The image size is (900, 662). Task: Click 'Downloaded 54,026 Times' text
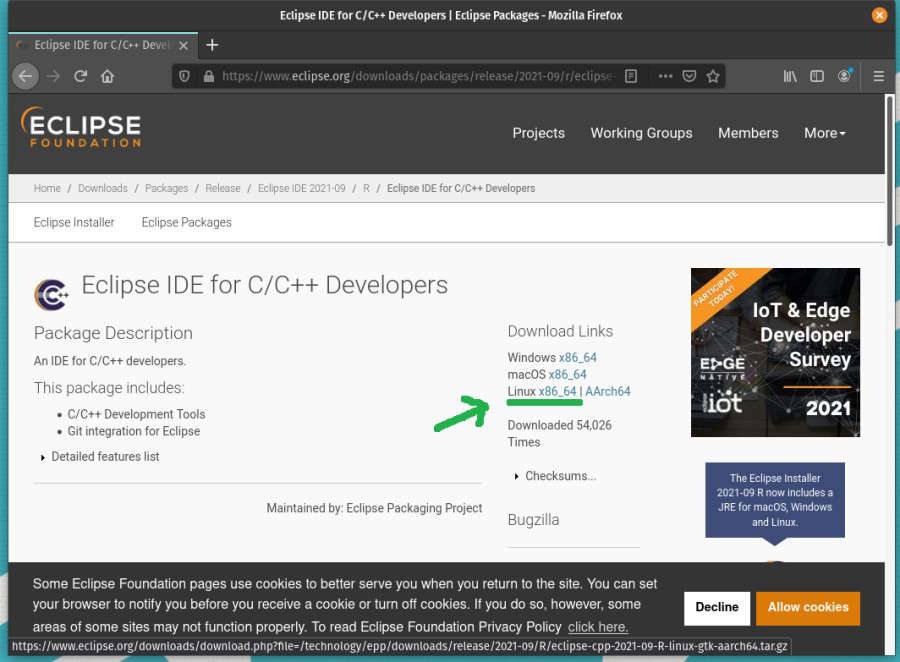560,433
